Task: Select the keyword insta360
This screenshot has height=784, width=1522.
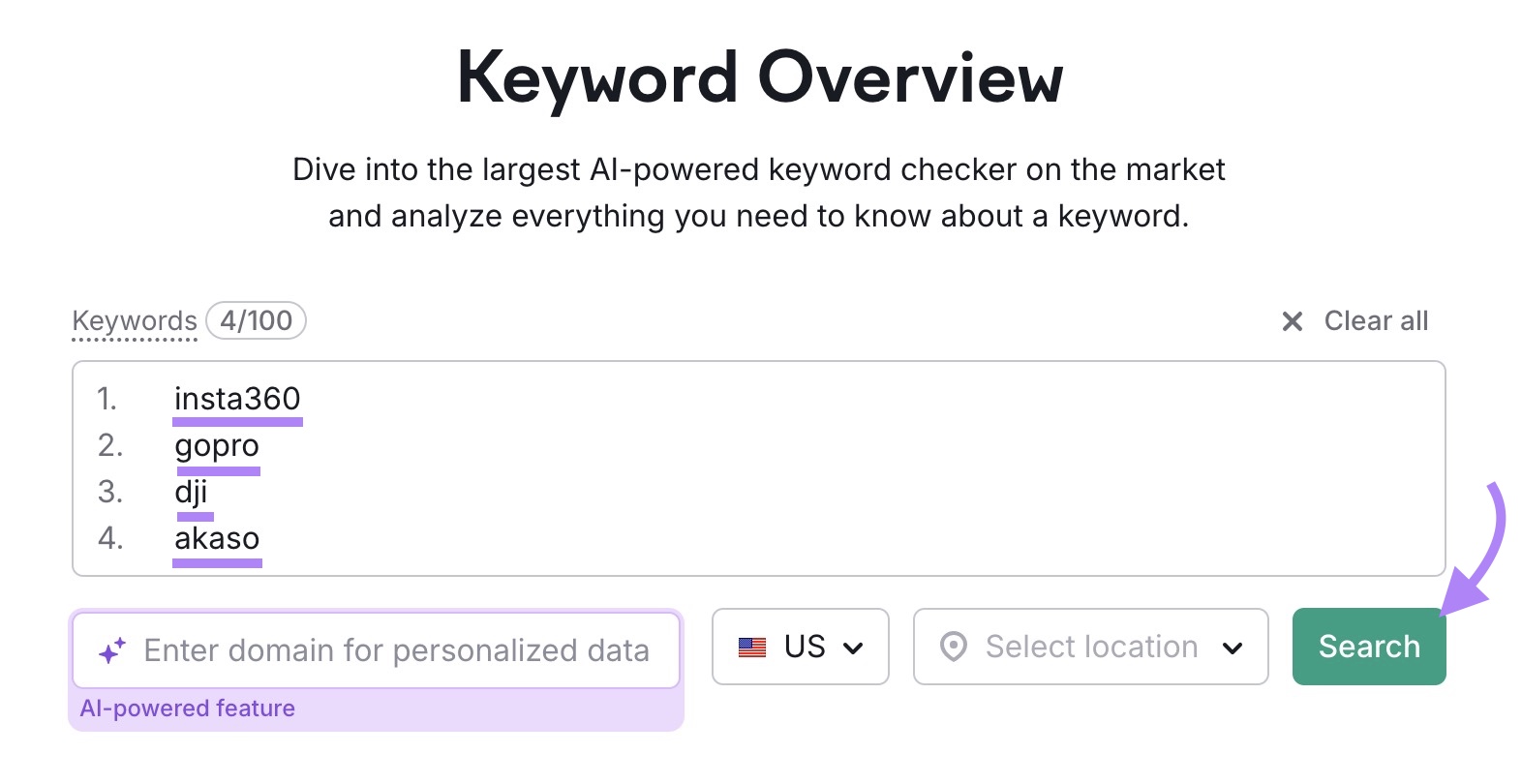Action: 237,398
